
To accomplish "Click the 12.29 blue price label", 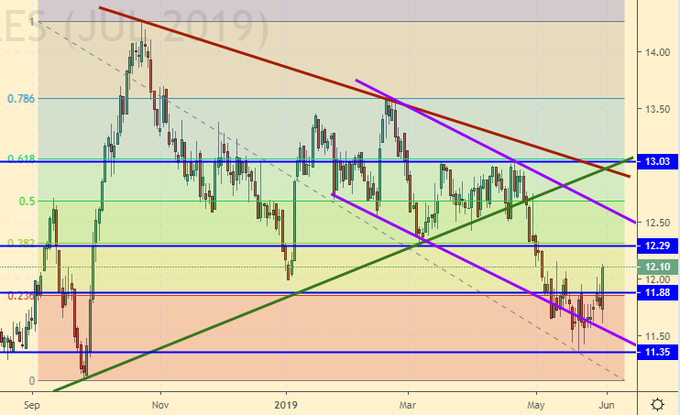I will point(657,245).
